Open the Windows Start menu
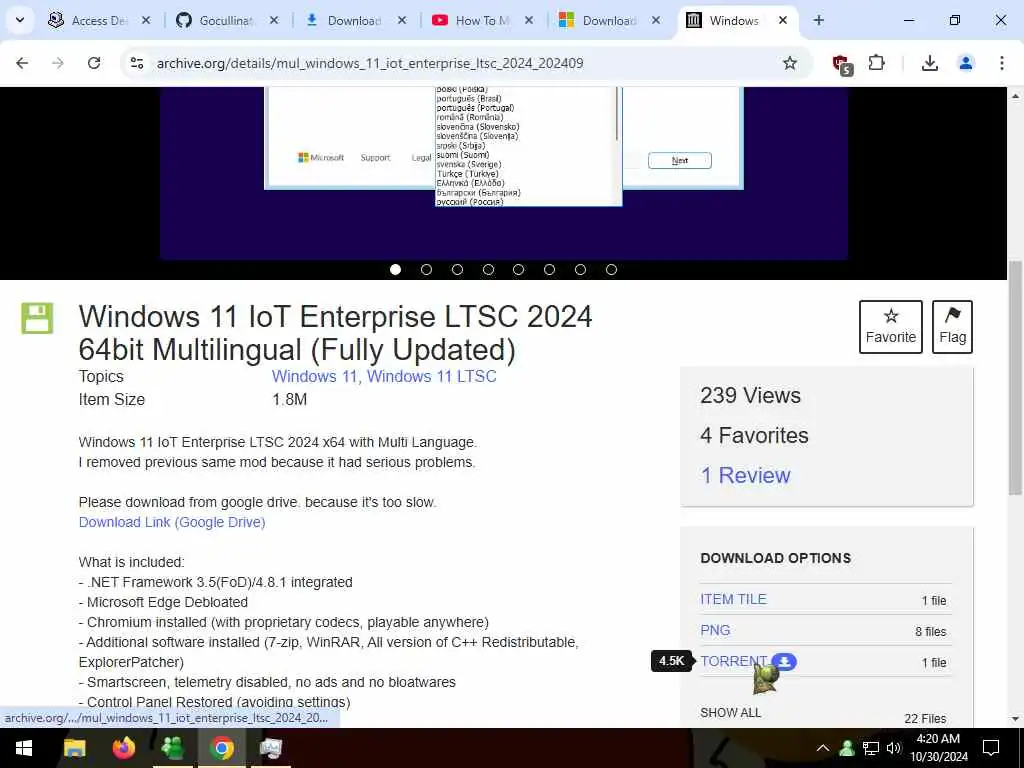Screen dimensions: 1024x768 click(x=24, y=748)
